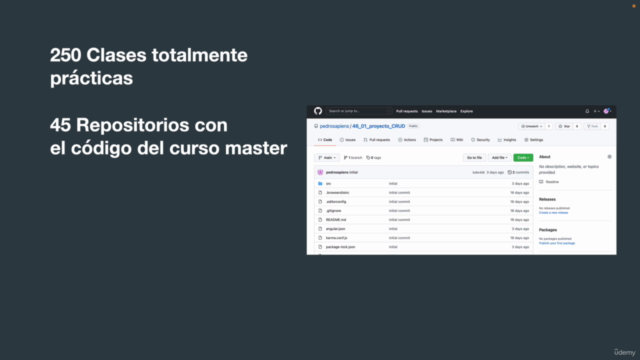Select the repository Pull requests tab

coord(377,140)
